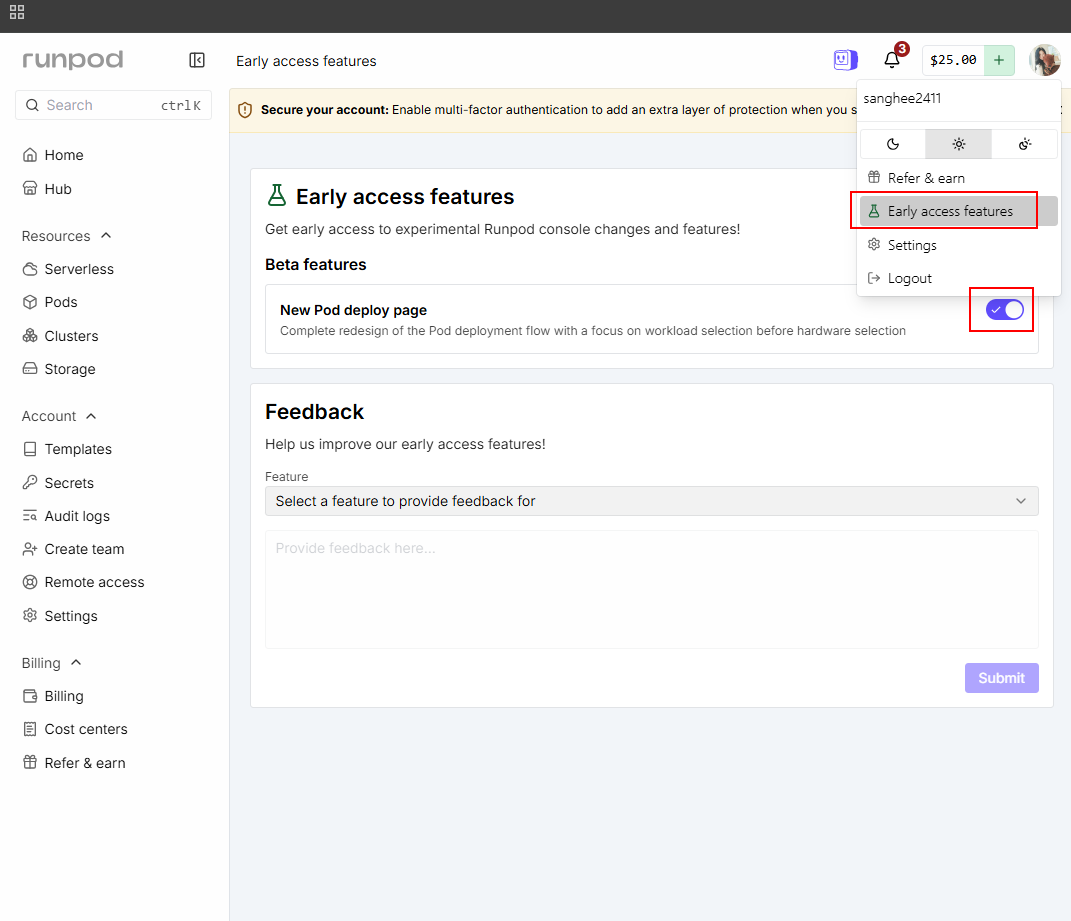Open Templates in sidebar

68,449
